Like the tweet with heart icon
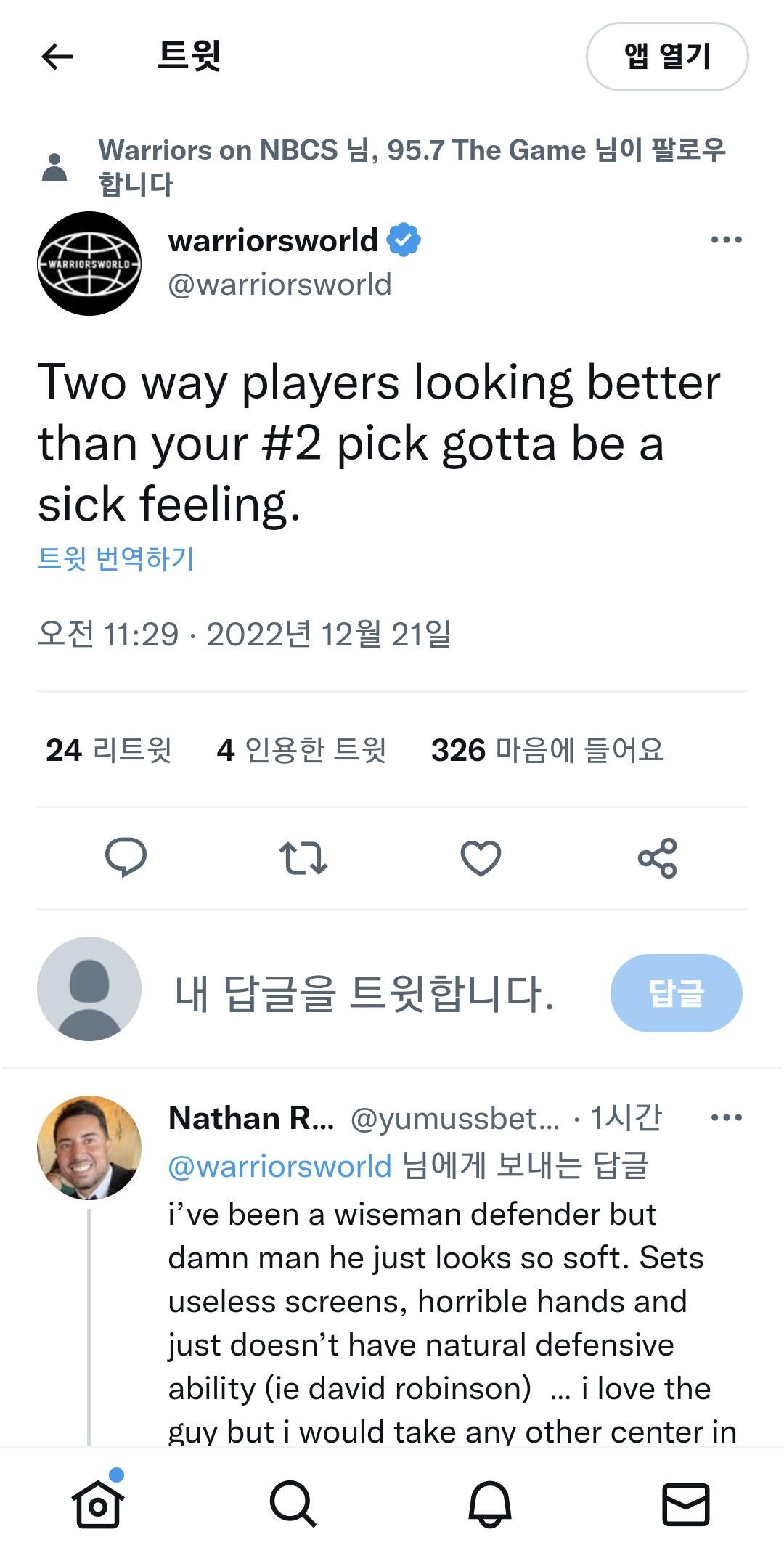This screenshot has width=784, height=1561. pyautogui.click(x=481, y=857)
